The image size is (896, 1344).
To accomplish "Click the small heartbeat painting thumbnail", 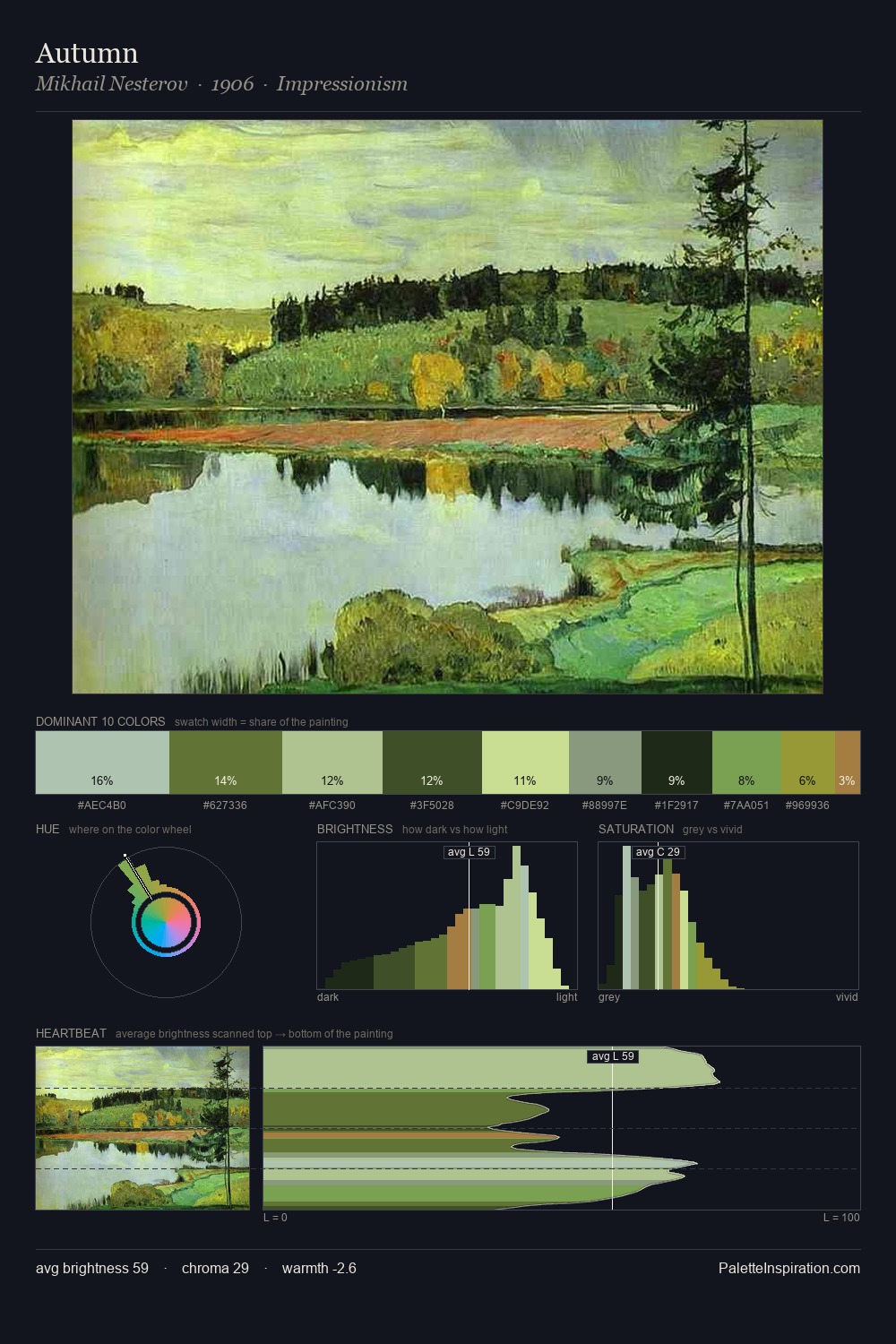I will coord(142,1128).
